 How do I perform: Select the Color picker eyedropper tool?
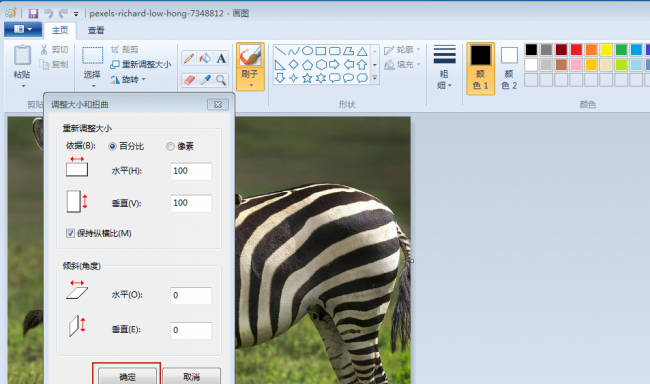205,80
